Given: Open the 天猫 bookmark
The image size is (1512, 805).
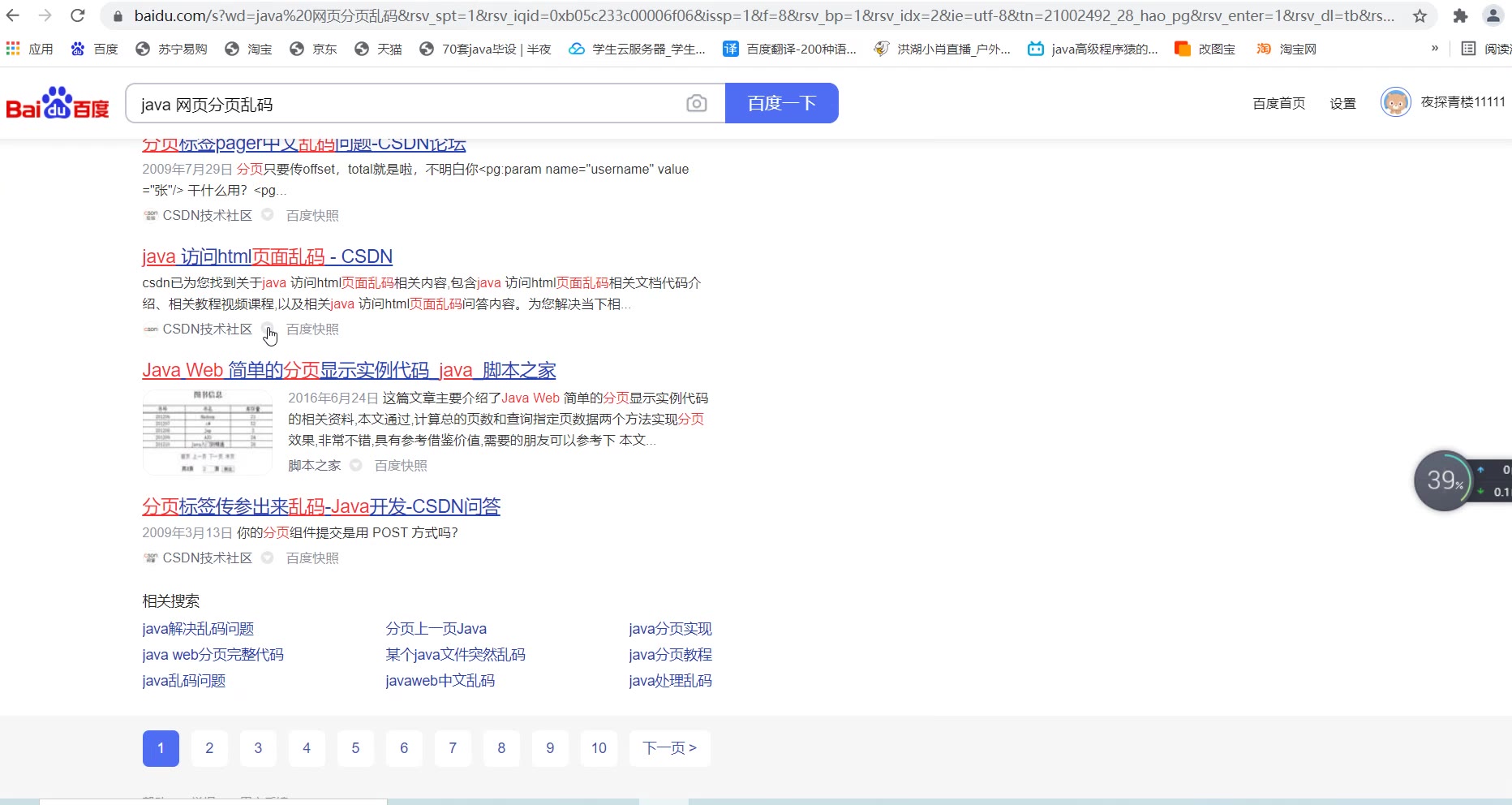Looking at the screenshot, I should tap(378, 49).
